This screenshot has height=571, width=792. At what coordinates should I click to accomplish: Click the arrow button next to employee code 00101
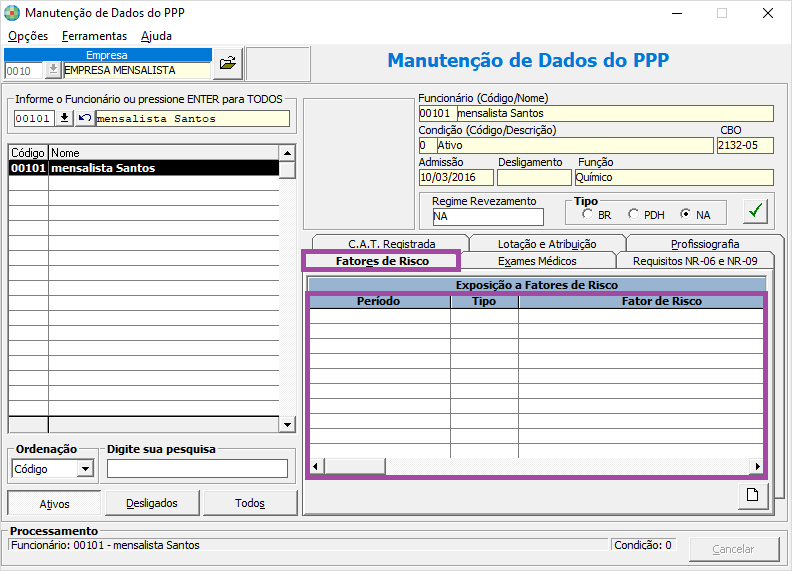point(64,118)
